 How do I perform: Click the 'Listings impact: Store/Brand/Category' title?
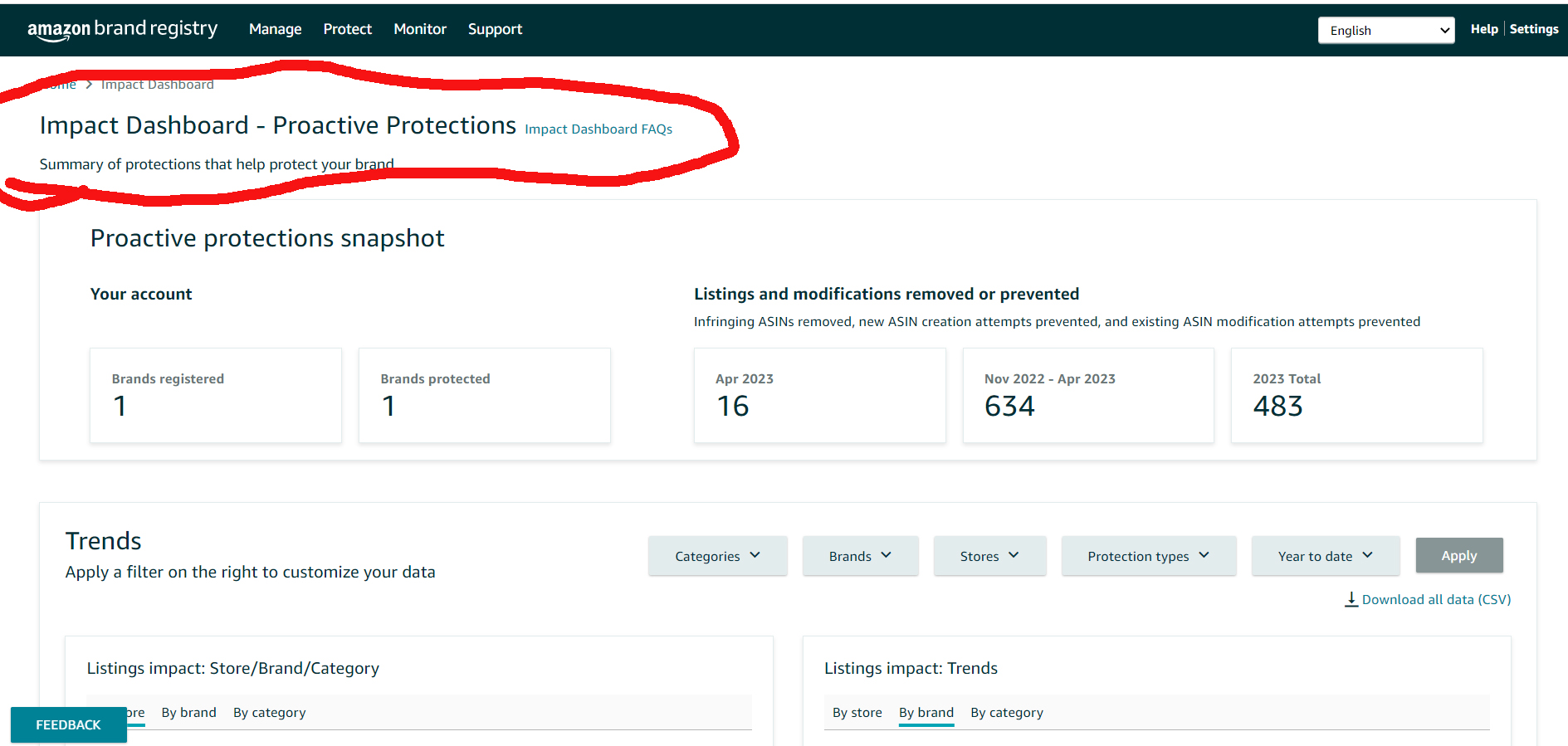tap(233, 668)
